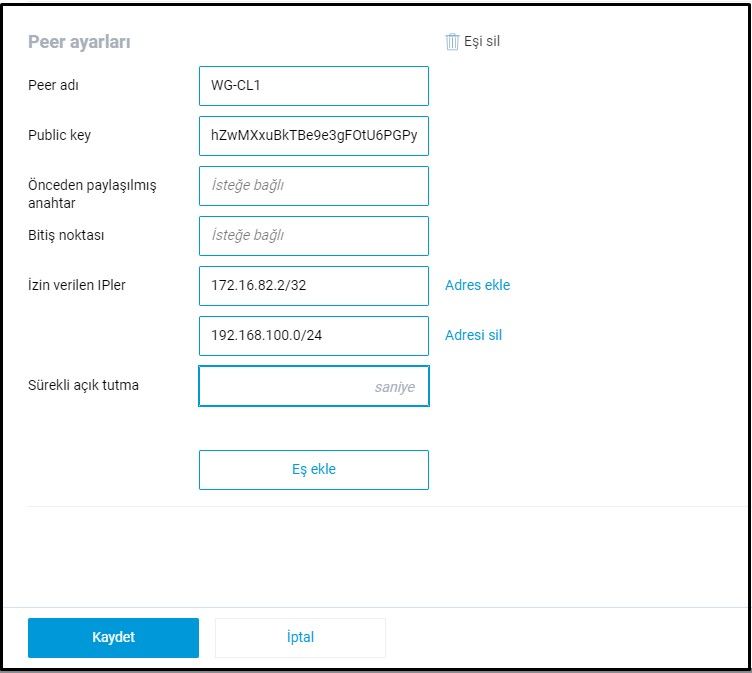
Task: Select the Önceden paylaşılmış anahtar input box
Action: [x=313, y=186]
